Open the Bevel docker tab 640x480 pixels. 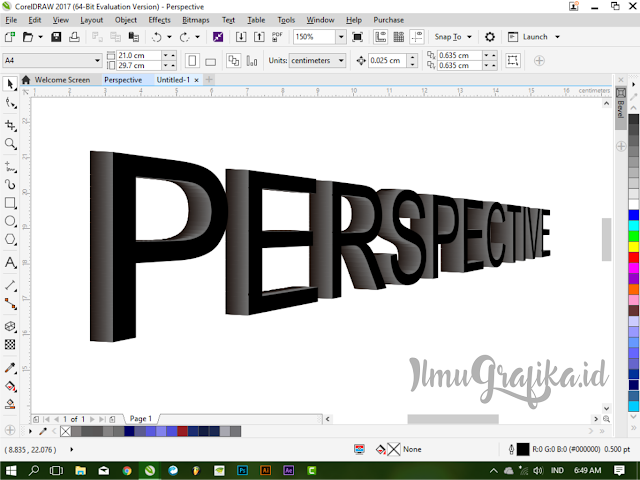click(x=621, y=108)
